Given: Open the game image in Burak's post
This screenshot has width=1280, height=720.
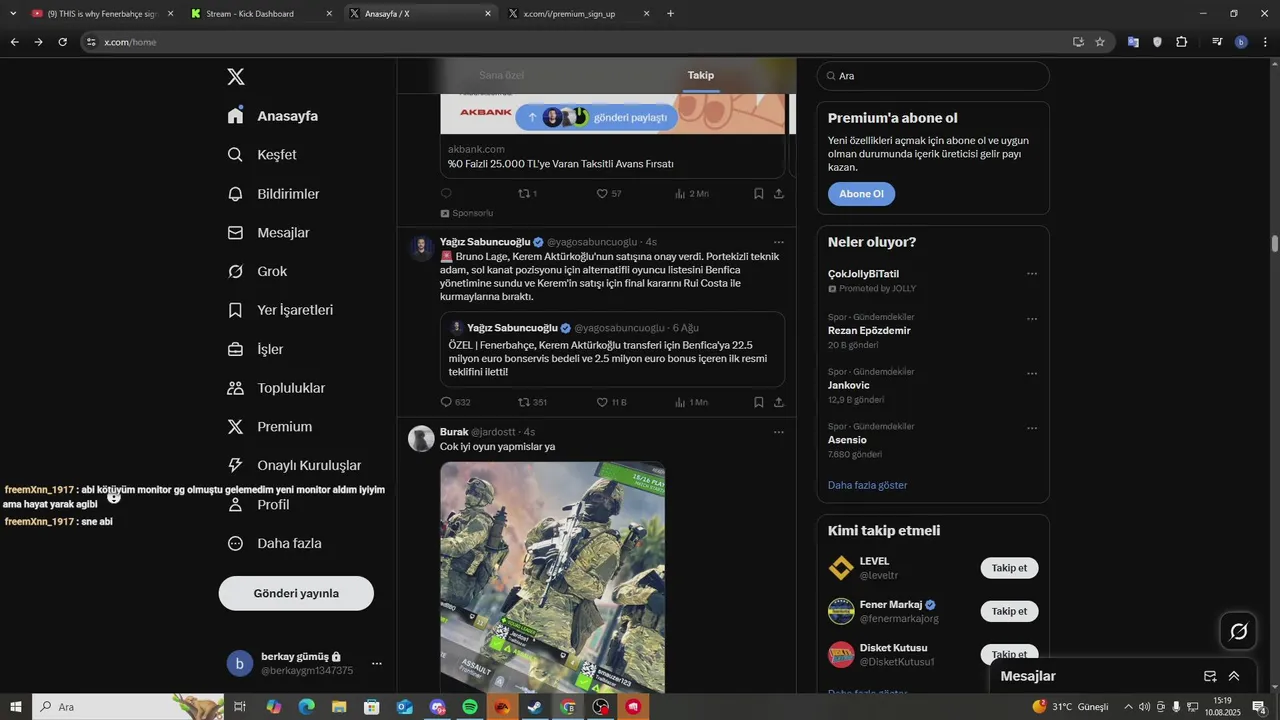Looking at the screenshot, I should pyautogui.click(x=552, y=577).
